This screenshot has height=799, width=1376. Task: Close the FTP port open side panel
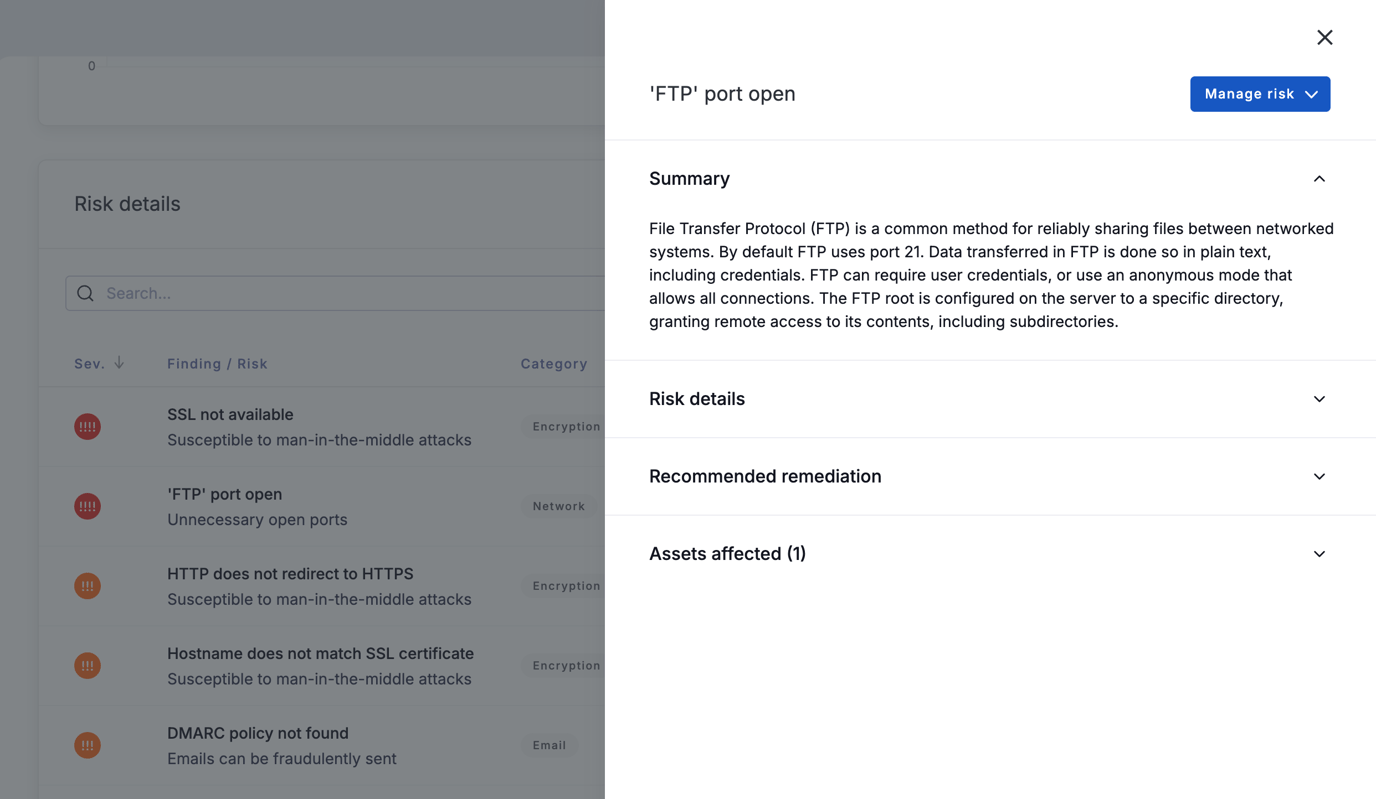1324,37
